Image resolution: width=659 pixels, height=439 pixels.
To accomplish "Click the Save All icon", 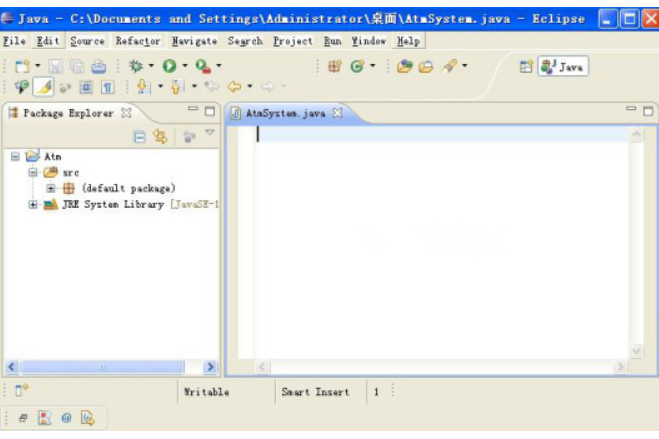I will [77, 66].
